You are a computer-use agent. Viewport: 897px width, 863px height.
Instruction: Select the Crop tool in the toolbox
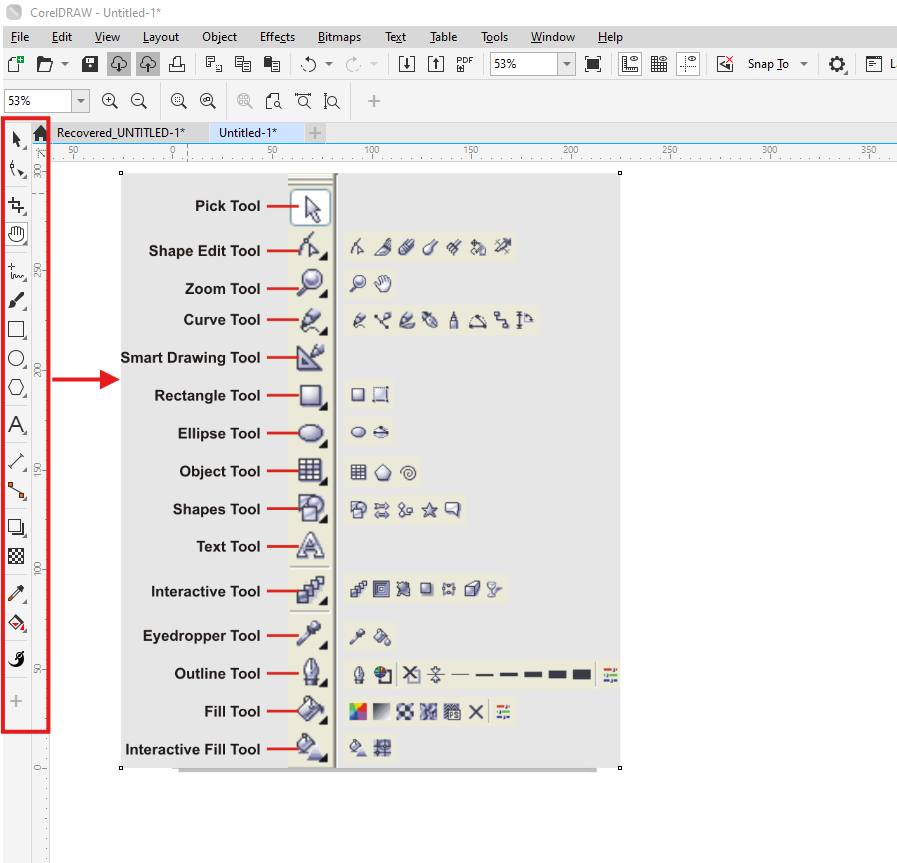tap(17, 205)
